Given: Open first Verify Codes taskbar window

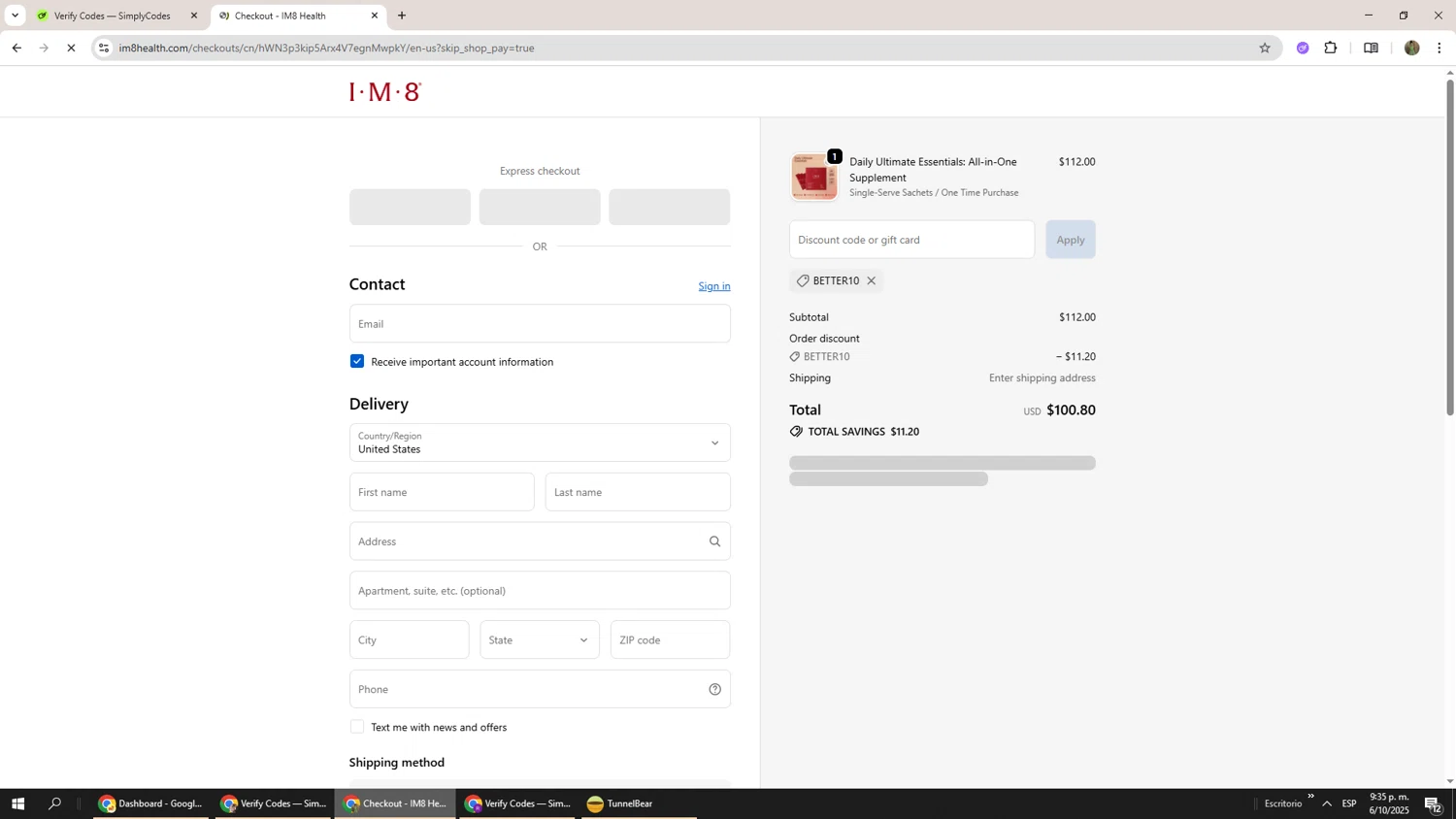Looking at the screenshot, I should [273, 803].
